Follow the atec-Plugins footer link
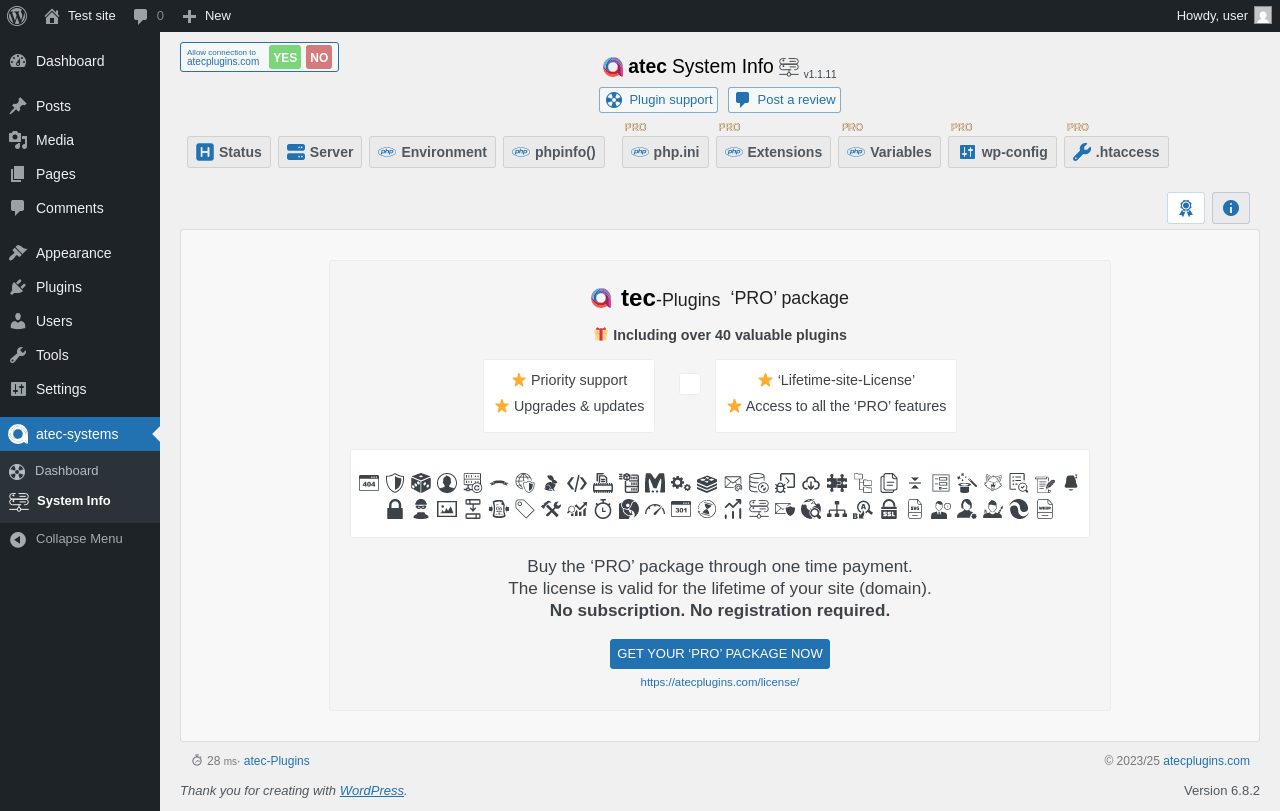The height and width of the screenshot is (811, 1280). (277, 761)
